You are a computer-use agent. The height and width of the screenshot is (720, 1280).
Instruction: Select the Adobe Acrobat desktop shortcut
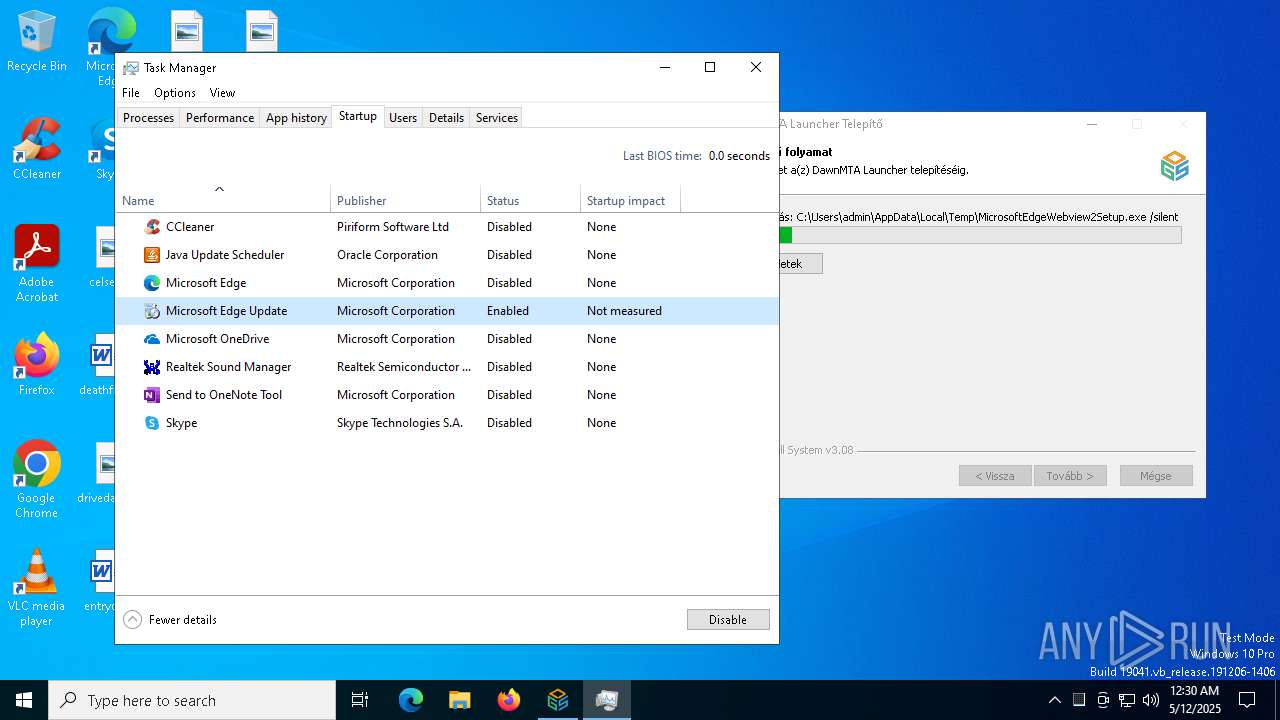(37, 264)
